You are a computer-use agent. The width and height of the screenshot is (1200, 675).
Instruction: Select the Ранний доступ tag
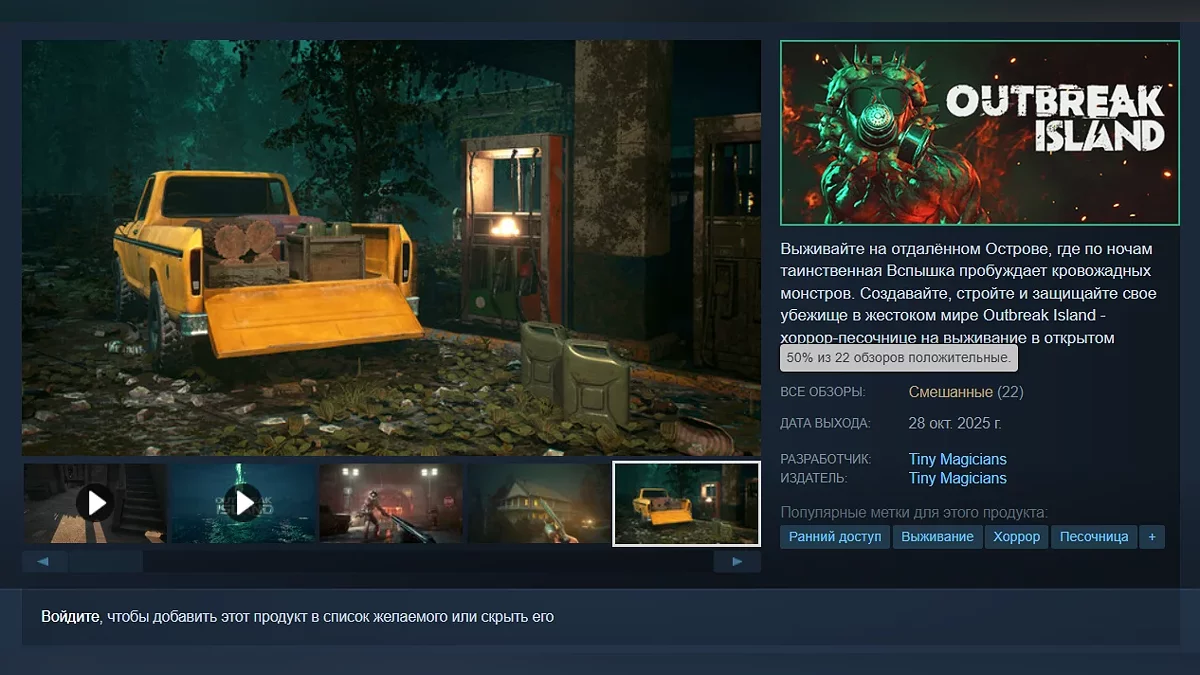(x=835, y=537)
